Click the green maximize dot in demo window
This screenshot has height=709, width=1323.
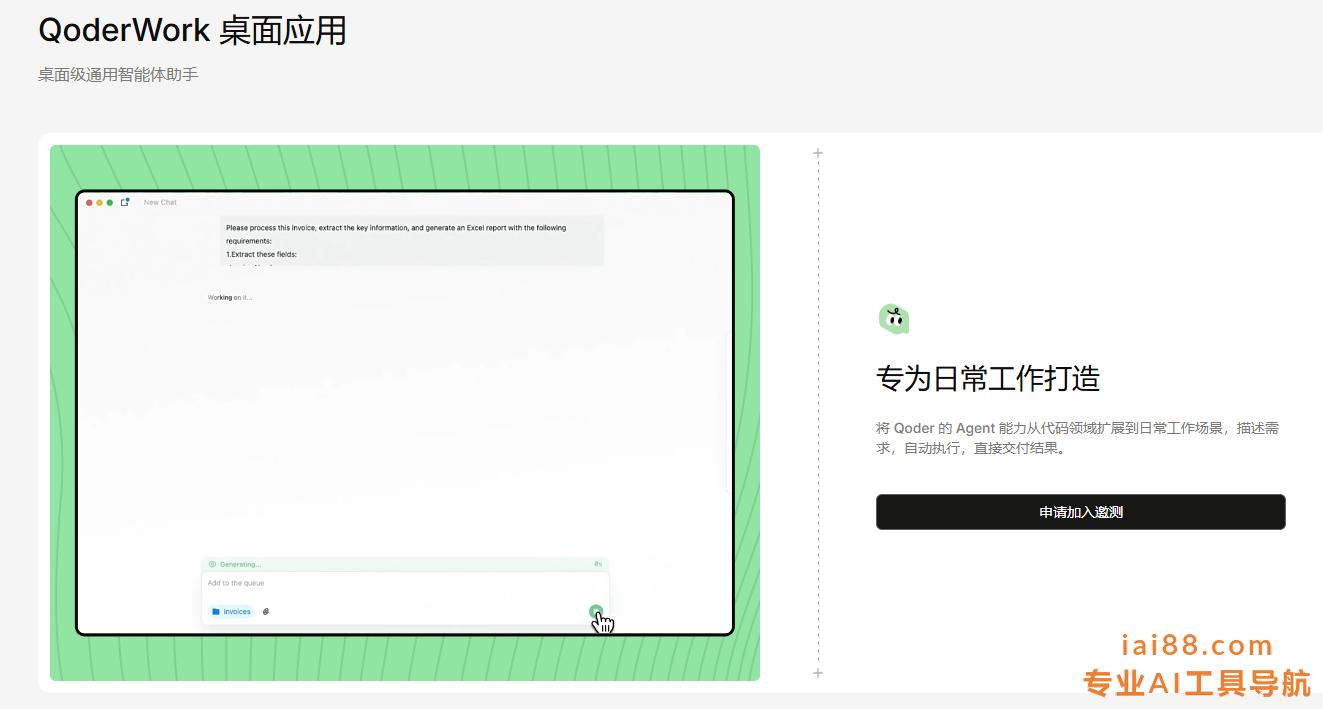pyautogui.click(x=110, y=203)
